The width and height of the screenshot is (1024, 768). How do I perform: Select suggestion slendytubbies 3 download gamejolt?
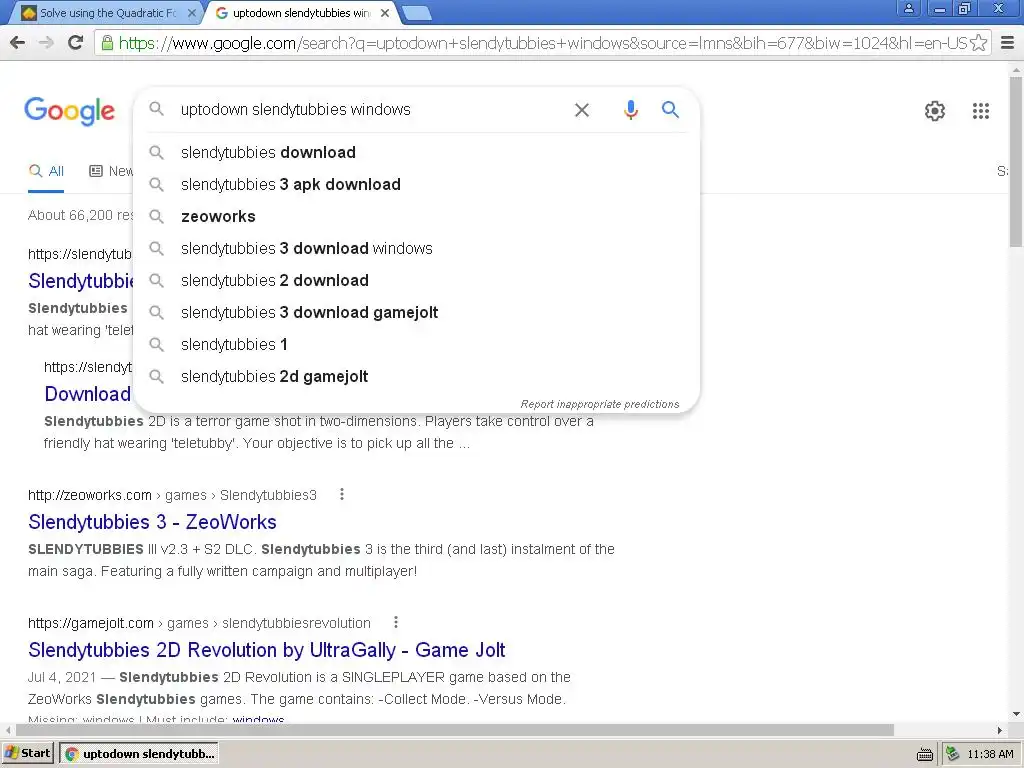416,312
